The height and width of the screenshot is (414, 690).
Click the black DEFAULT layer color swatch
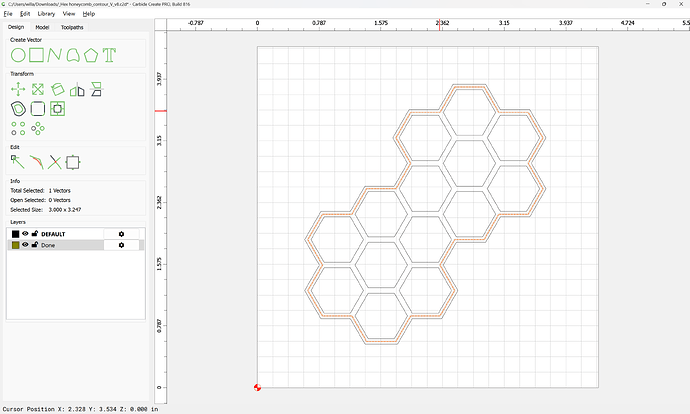point(15,234)
